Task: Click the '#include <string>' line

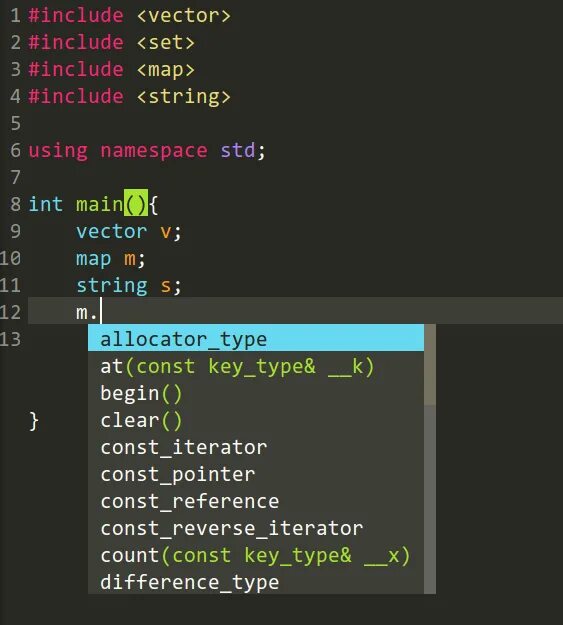Action: coord(130,96)
